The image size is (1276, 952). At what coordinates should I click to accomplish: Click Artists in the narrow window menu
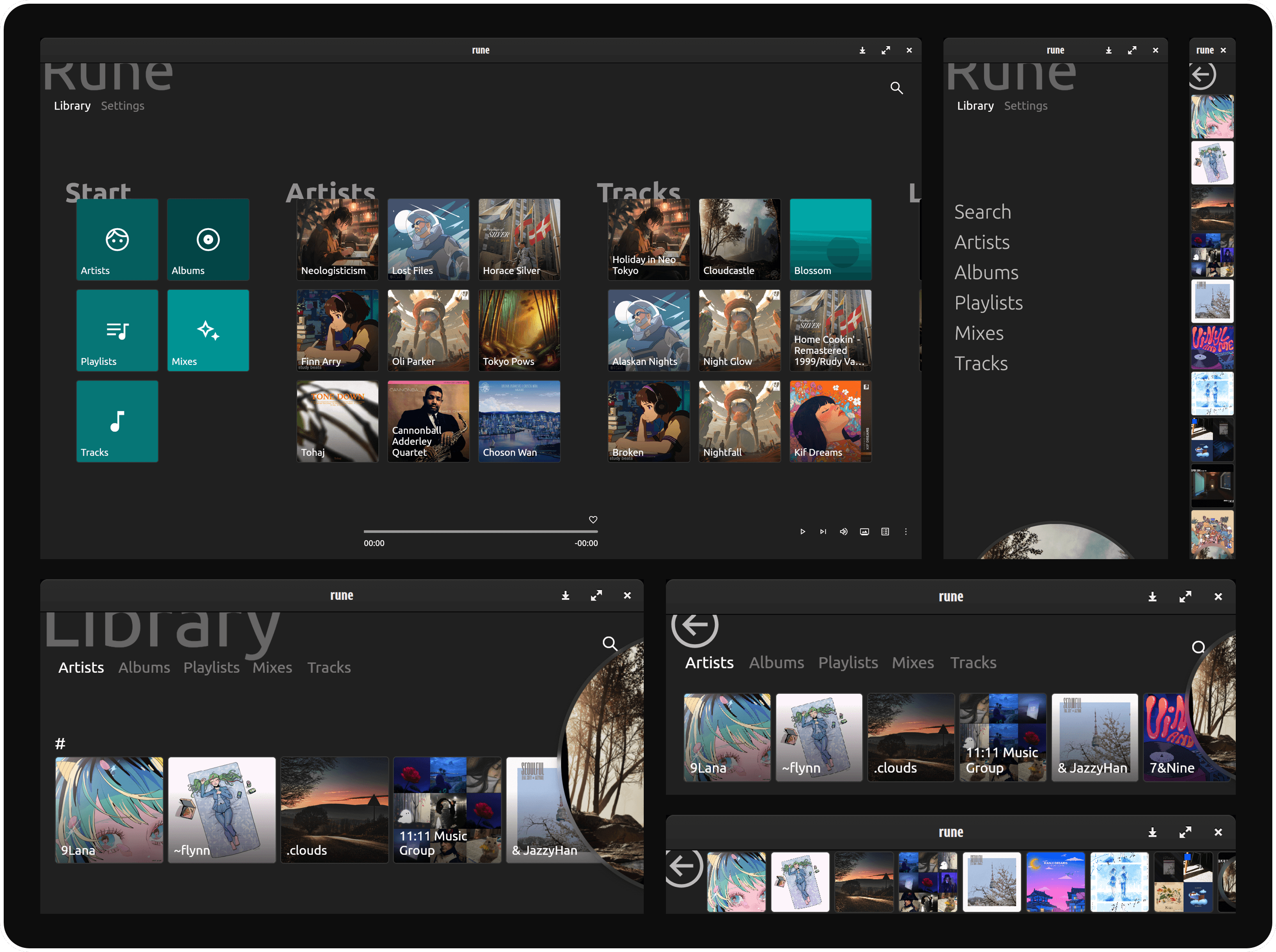pyautogui.click(x=982, y=243)
